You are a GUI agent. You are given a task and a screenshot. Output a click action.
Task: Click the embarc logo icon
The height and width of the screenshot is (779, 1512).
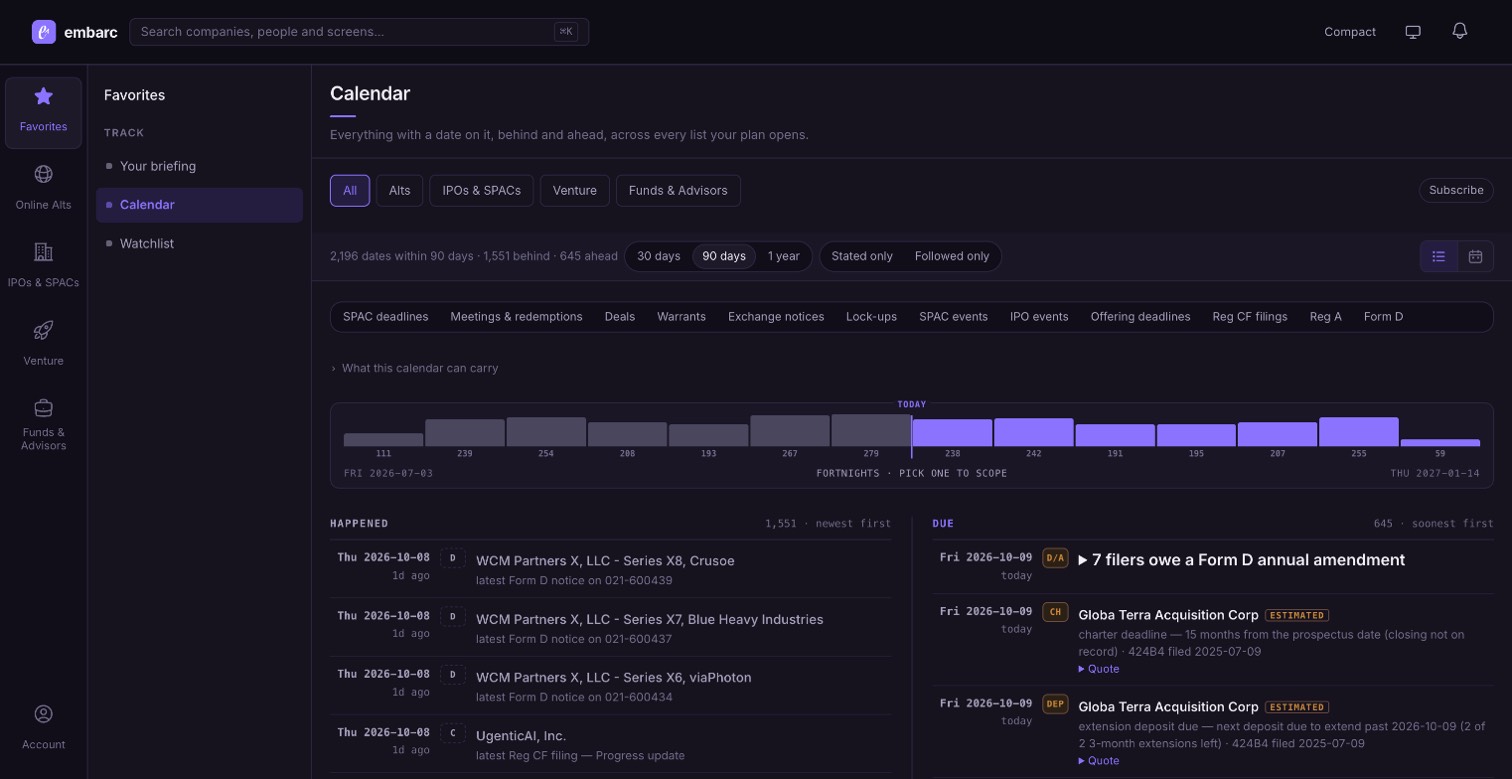44,32
